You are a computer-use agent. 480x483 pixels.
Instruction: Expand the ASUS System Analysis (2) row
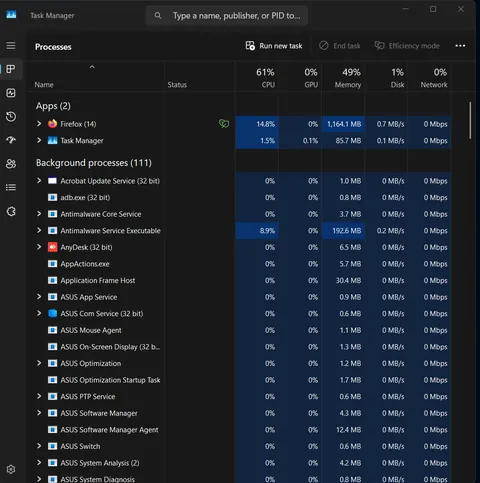(39, 463)
